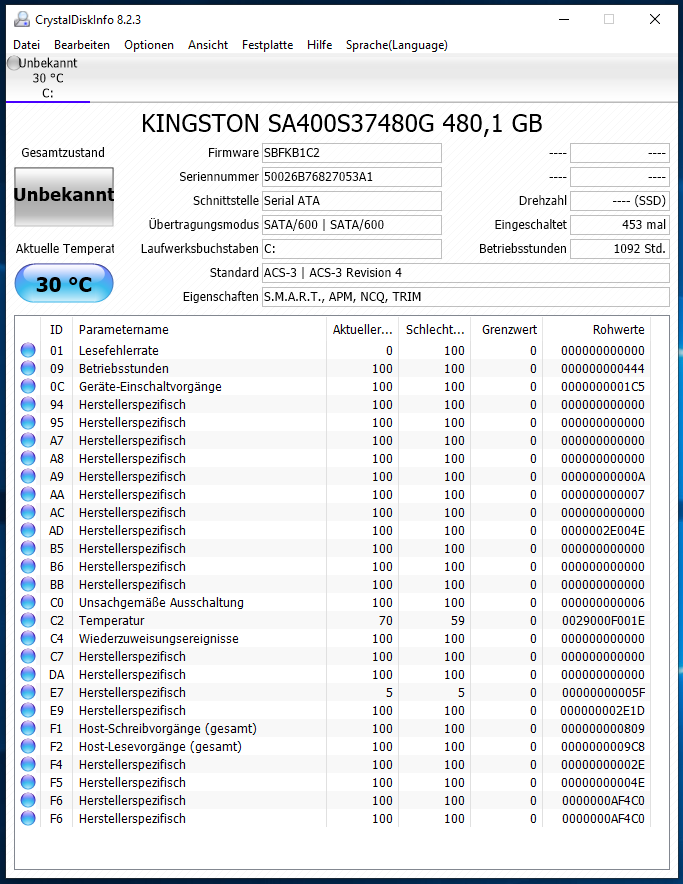Image resolution: width=683 pixels, height=884 pixels.
Task: Click the Übertragungsmodus field SATA/600
Action: pyautogui.click(x=352, y=225)
